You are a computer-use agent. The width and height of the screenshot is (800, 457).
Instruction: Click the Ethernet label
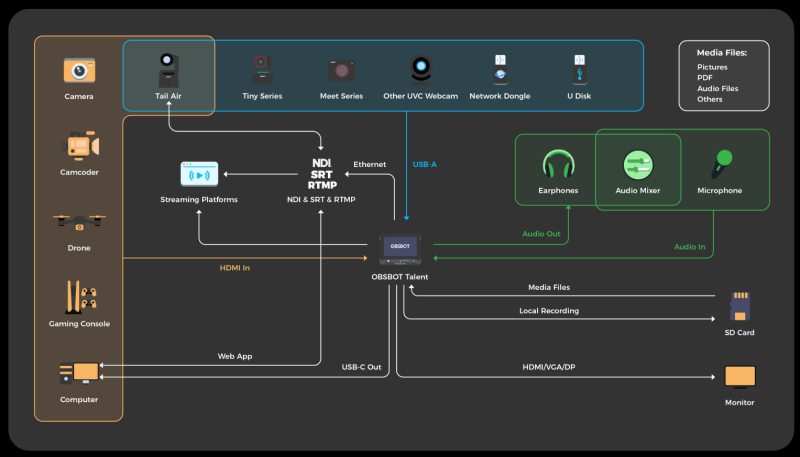tap(369, 164)
